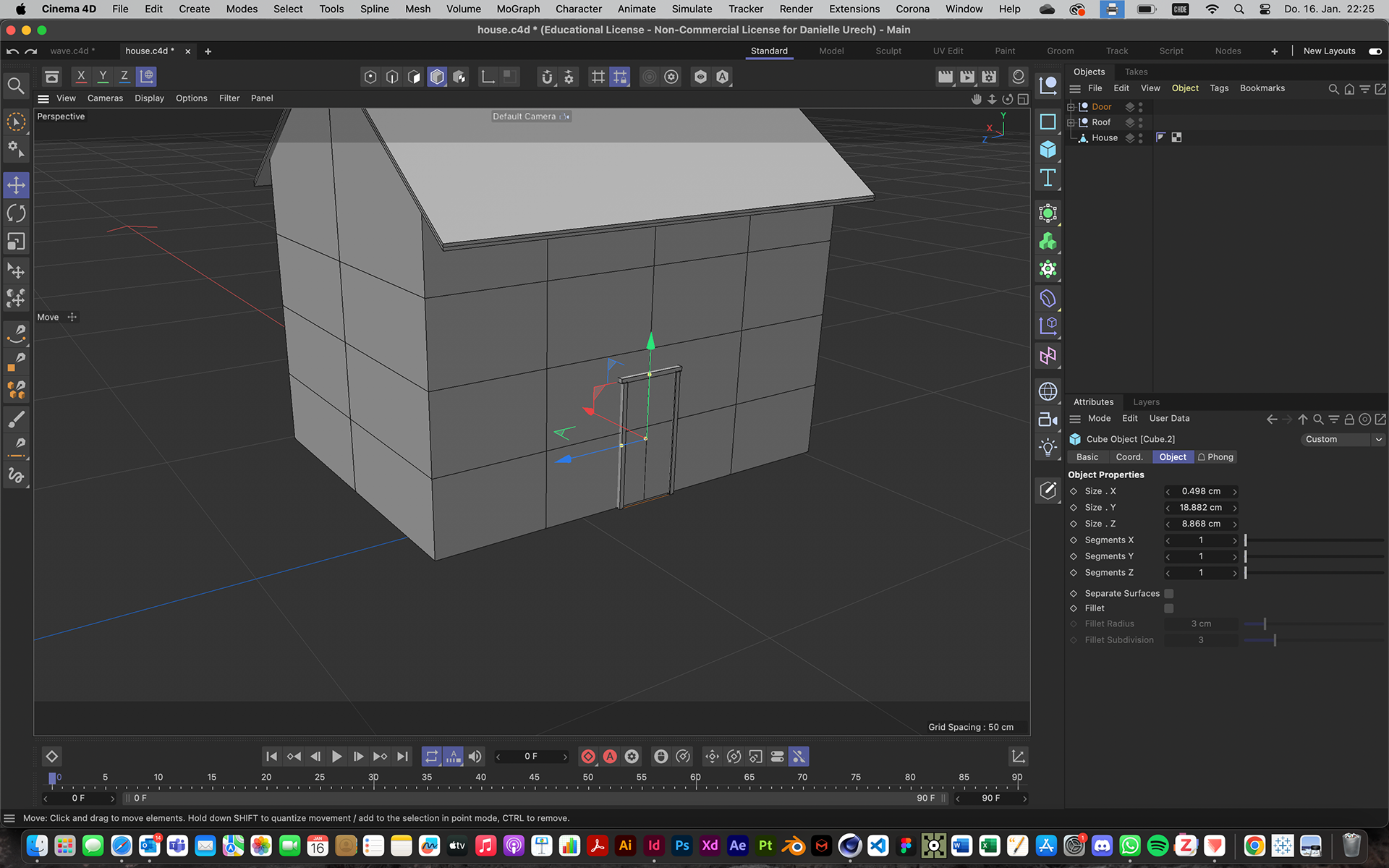This screenshot has height=868, width=1389.
Task: Add a Light object from the palette
Action: point(1048,447)
